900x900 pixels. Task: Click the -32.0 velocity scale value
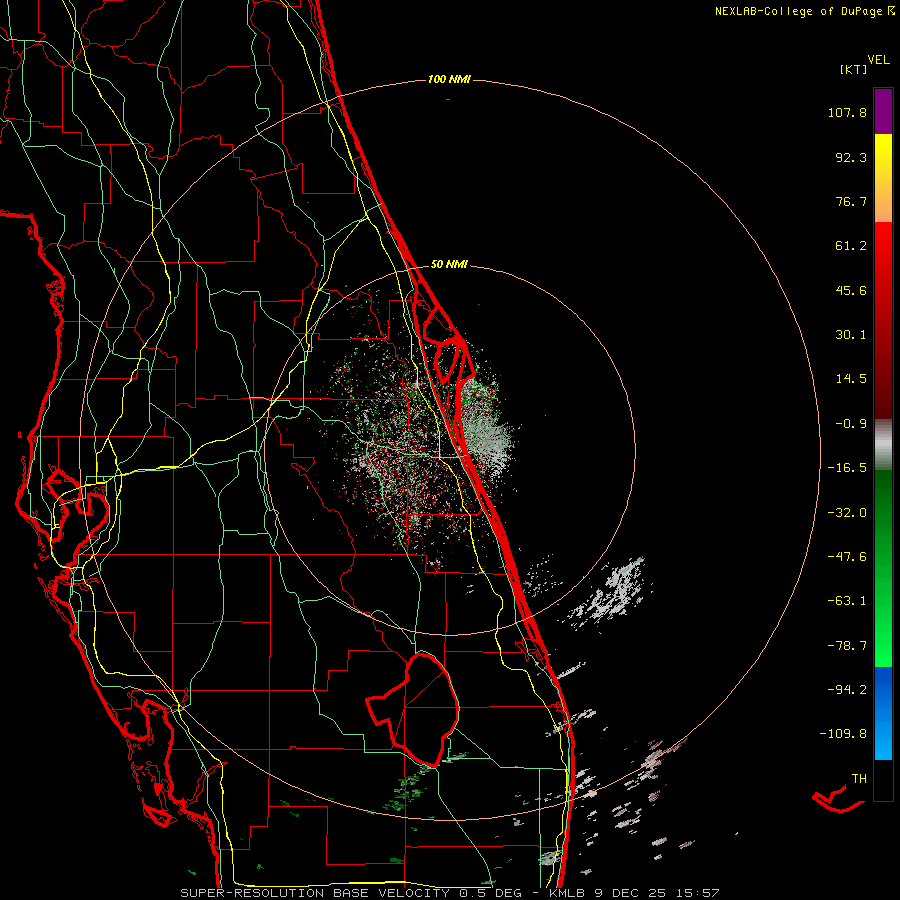pos(847,513)
